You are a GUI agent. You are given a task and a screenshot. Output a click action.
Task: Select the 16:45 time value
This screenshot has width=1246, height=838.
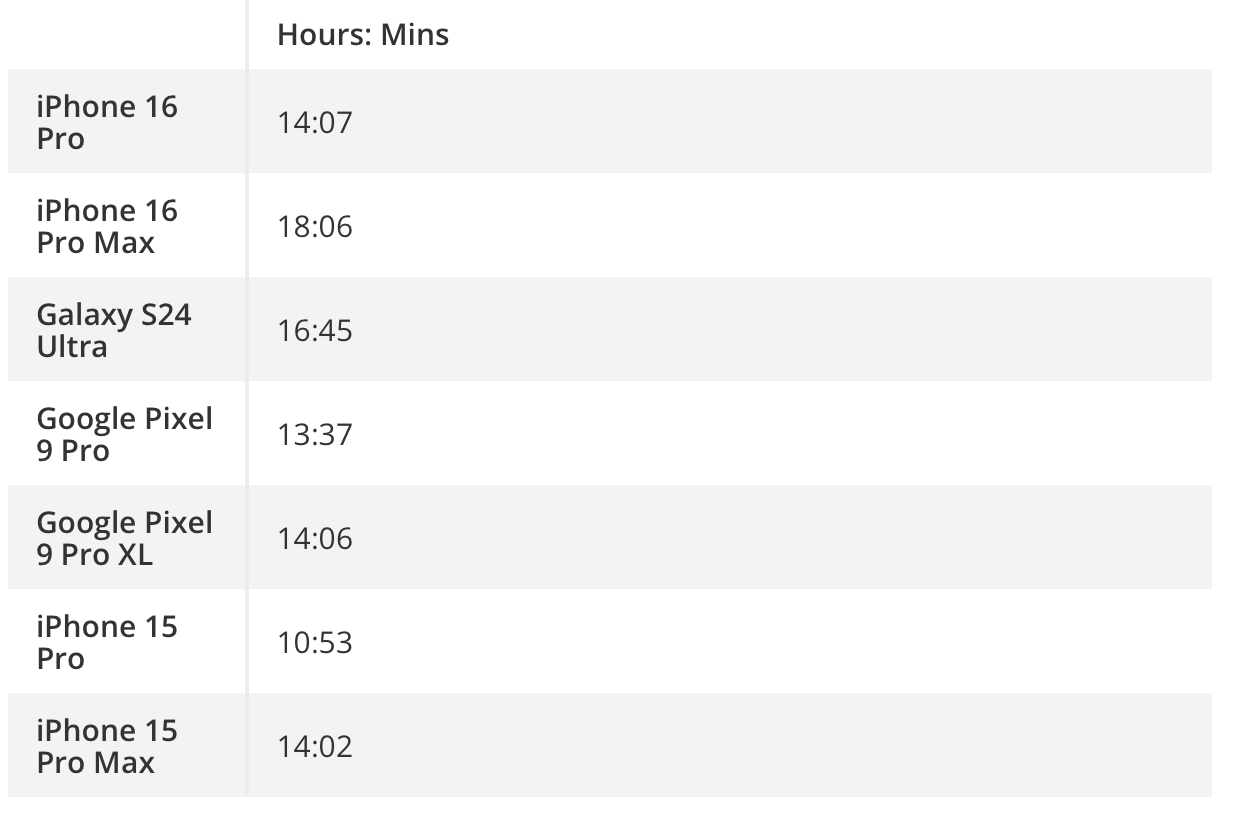(x=315, y=331)
